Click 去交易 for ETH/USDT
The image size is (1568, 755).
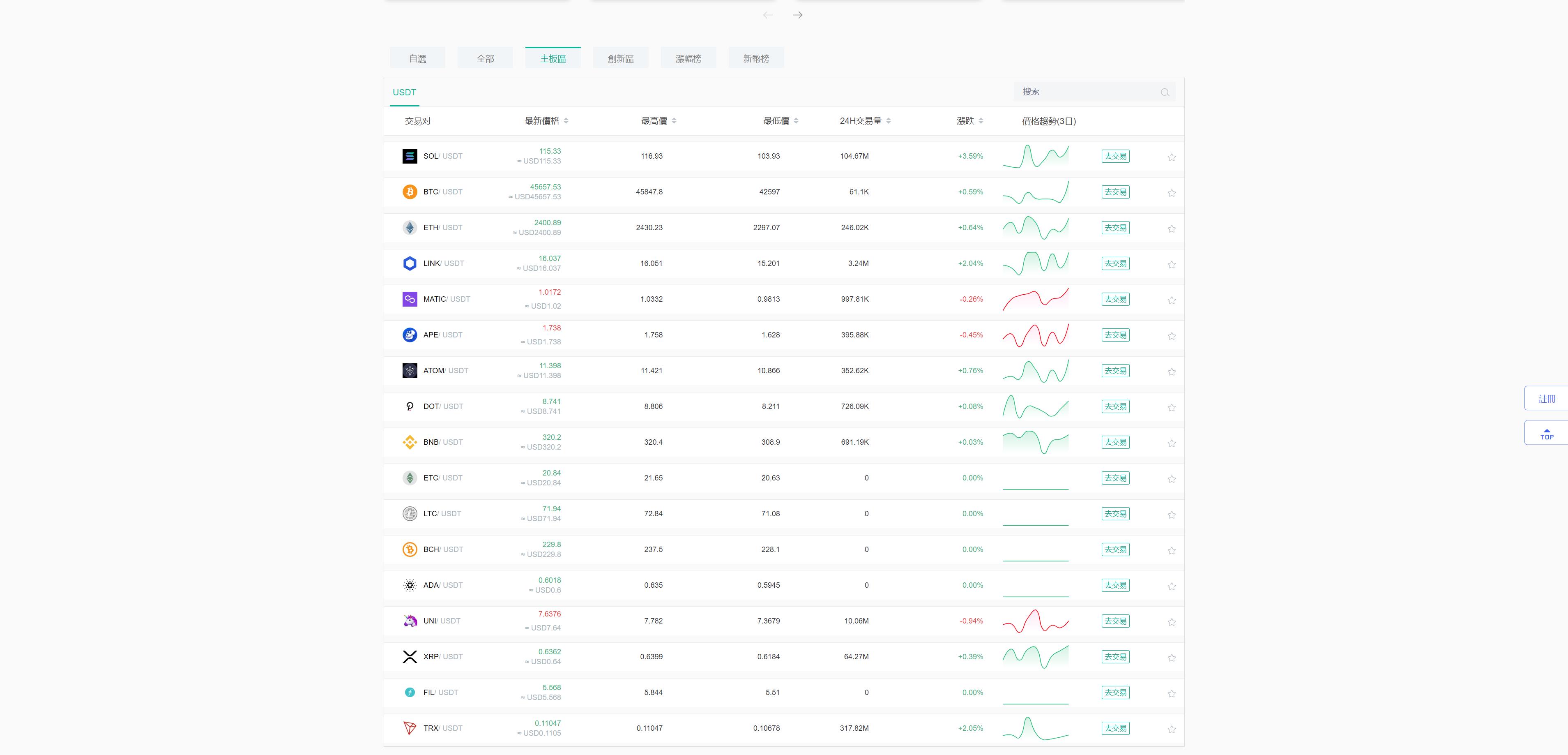[1115, 228]
